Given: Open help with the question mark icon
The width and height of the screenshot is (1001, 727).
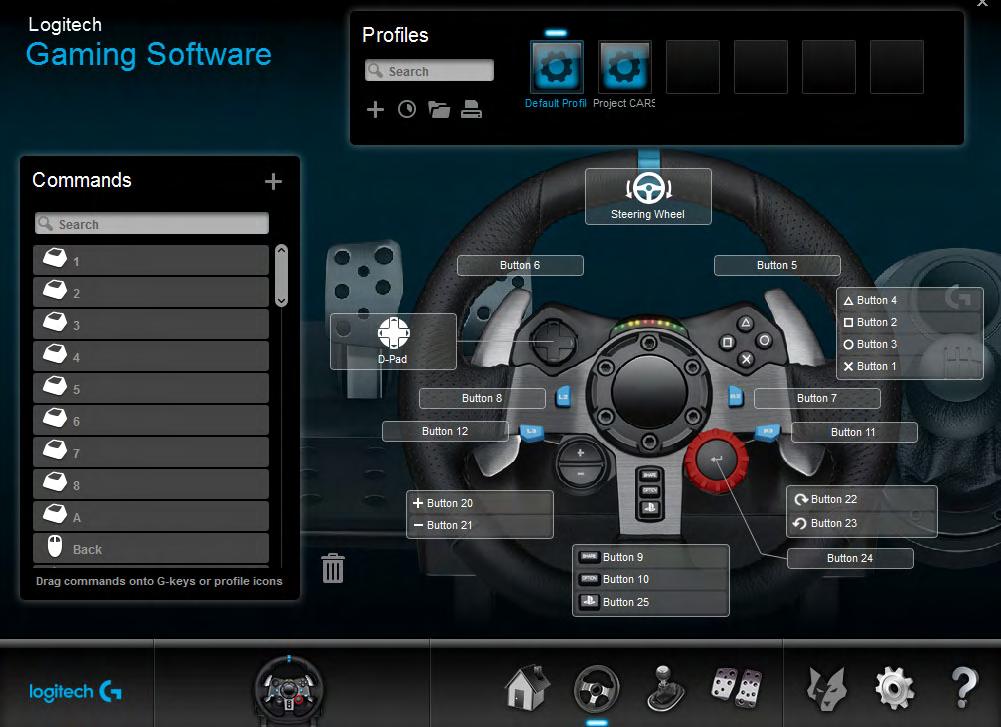Looking at the screenshot, I should (964, 688).
